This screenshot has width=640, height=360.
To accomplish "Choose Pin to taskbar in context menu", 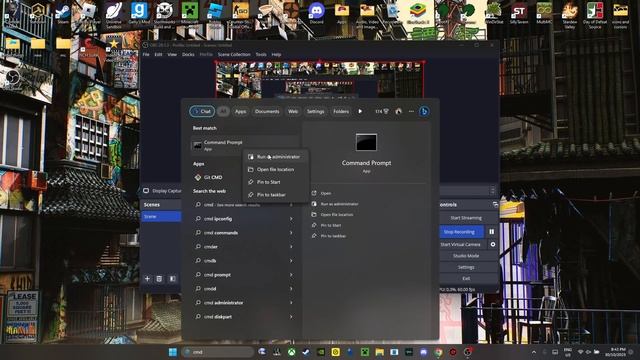I will (276, 195).
